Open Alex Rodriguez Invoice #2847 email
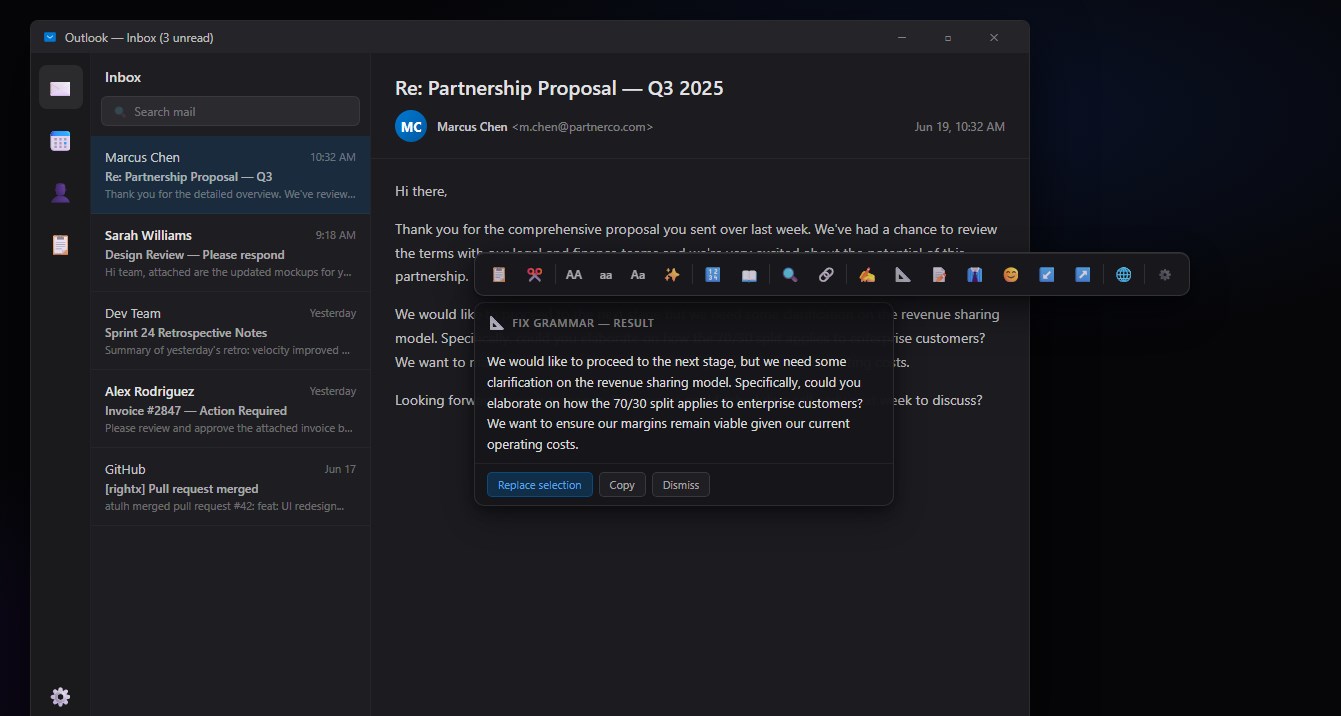The image size is (1341, 716). click(230, 409)
